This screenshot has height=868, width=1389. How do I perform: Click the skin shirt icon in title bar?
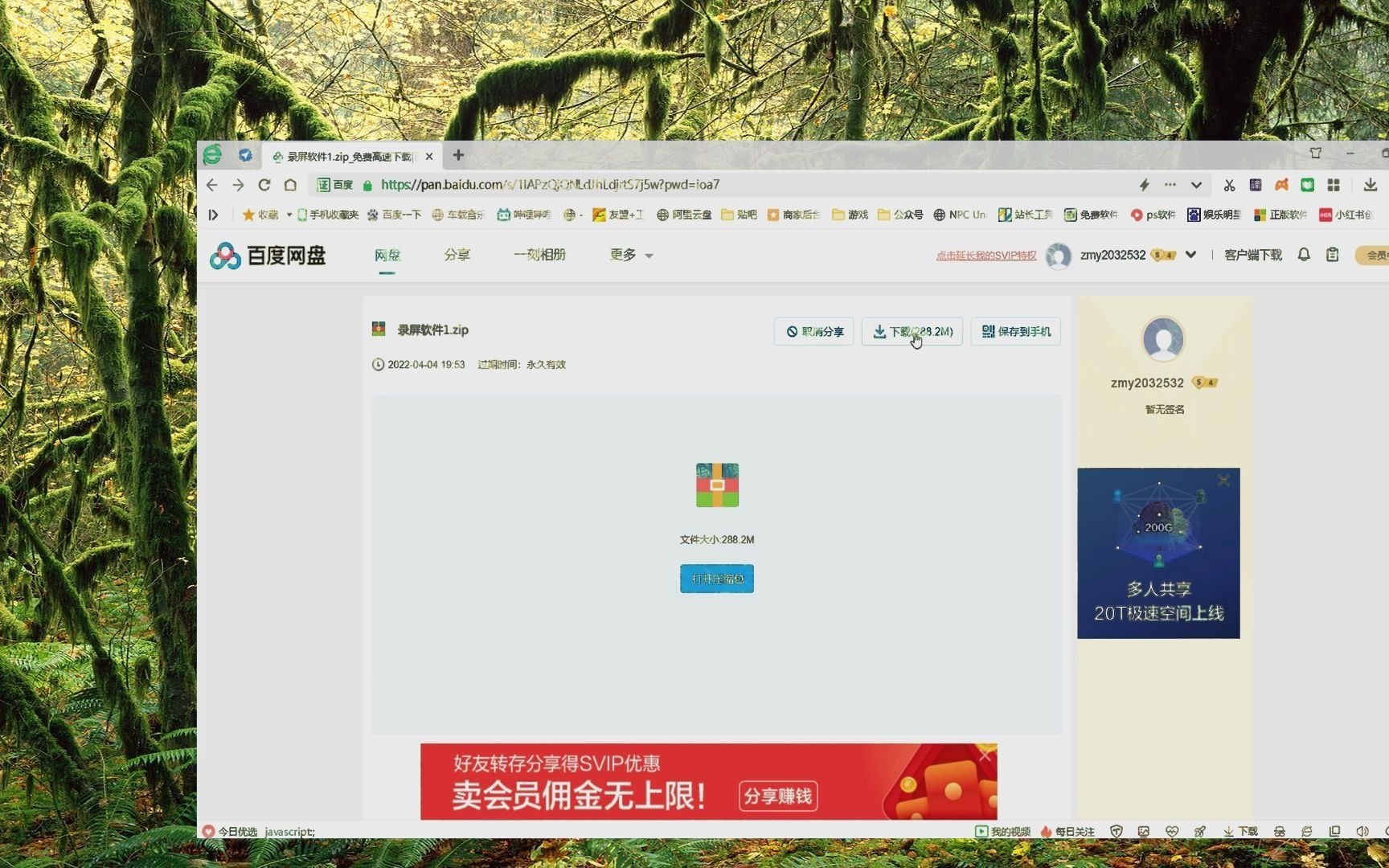pyautogui.click(x=1316, y=153)
